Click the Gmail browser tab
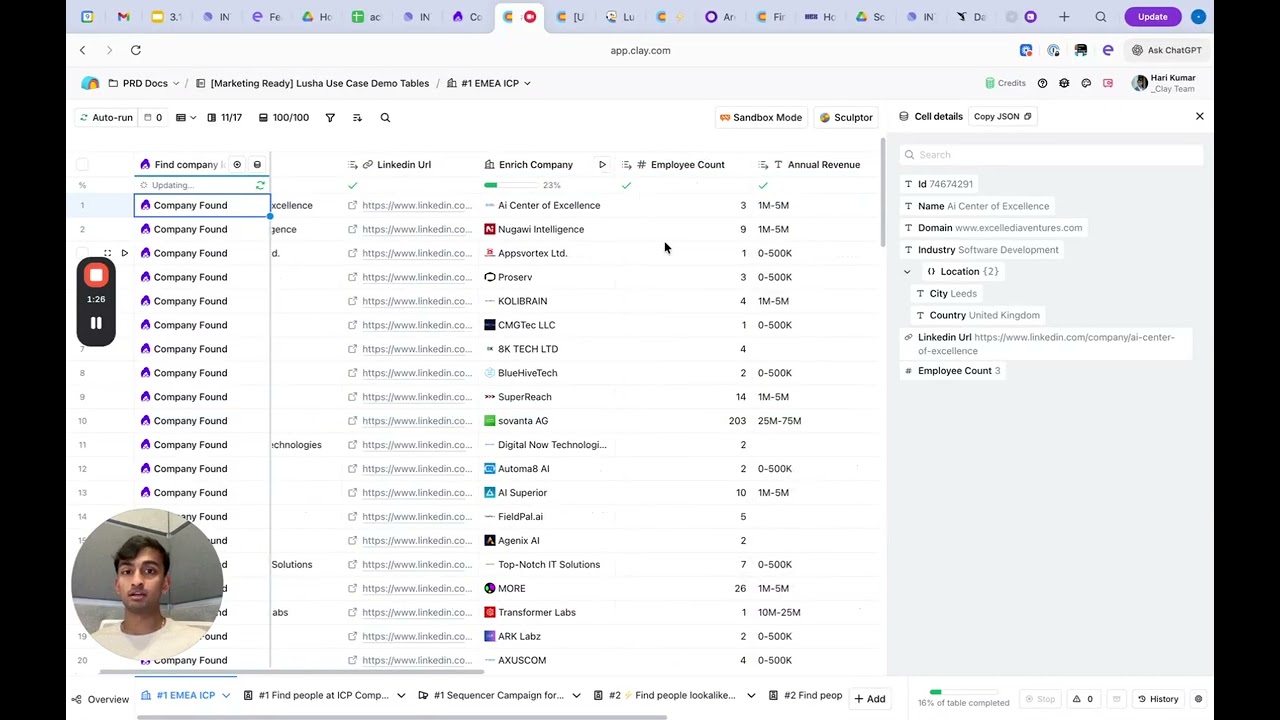Image resolution: width=1280 pixels, height=720 pixels. point(123,16)
